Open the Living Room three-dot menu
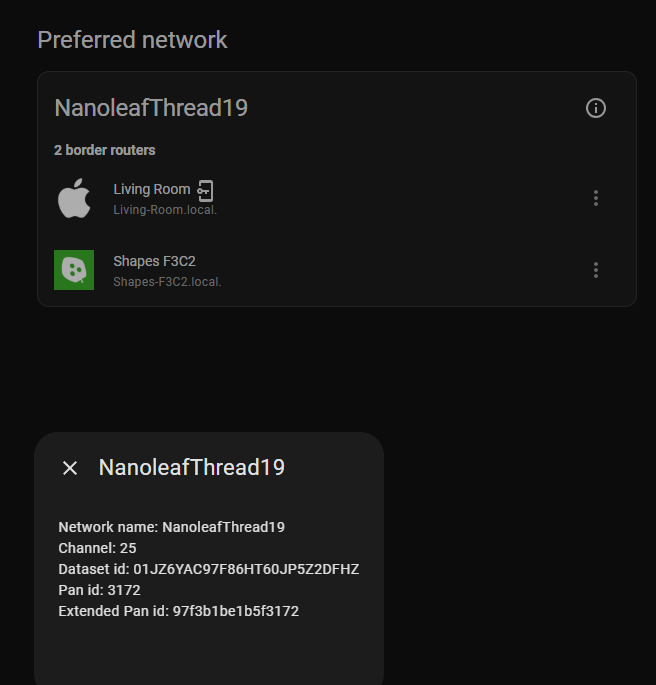 [x=596, y=198]
